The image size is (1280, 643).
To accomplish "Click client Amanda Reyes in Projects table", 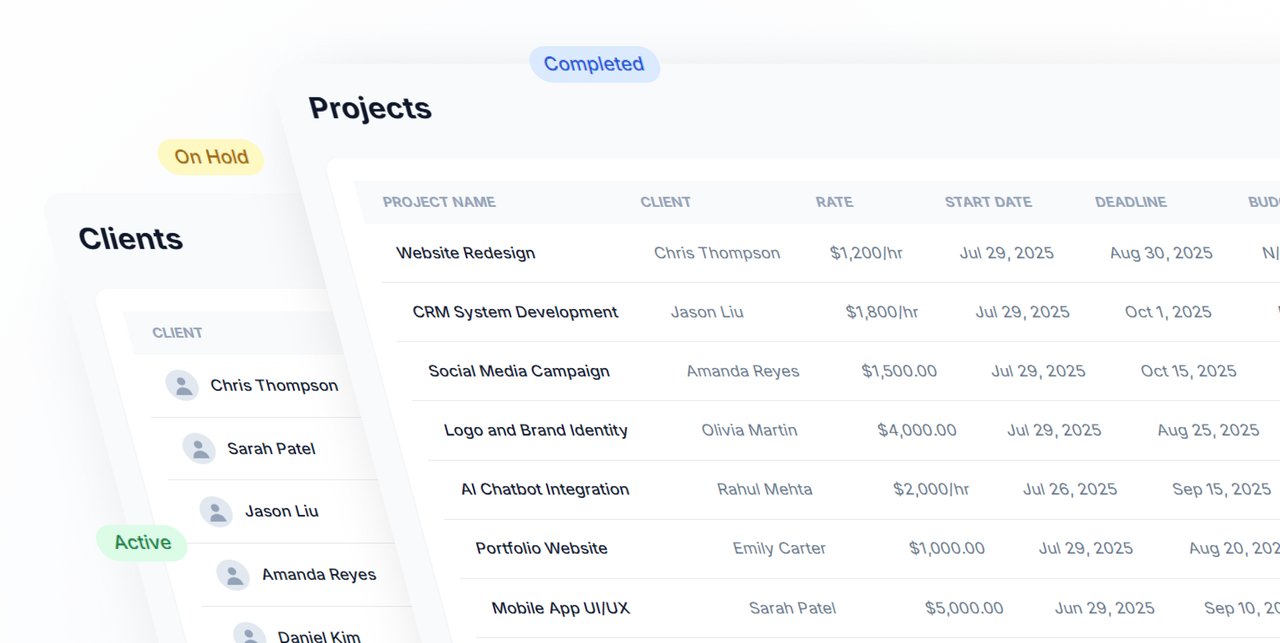I will pos(743,371).
